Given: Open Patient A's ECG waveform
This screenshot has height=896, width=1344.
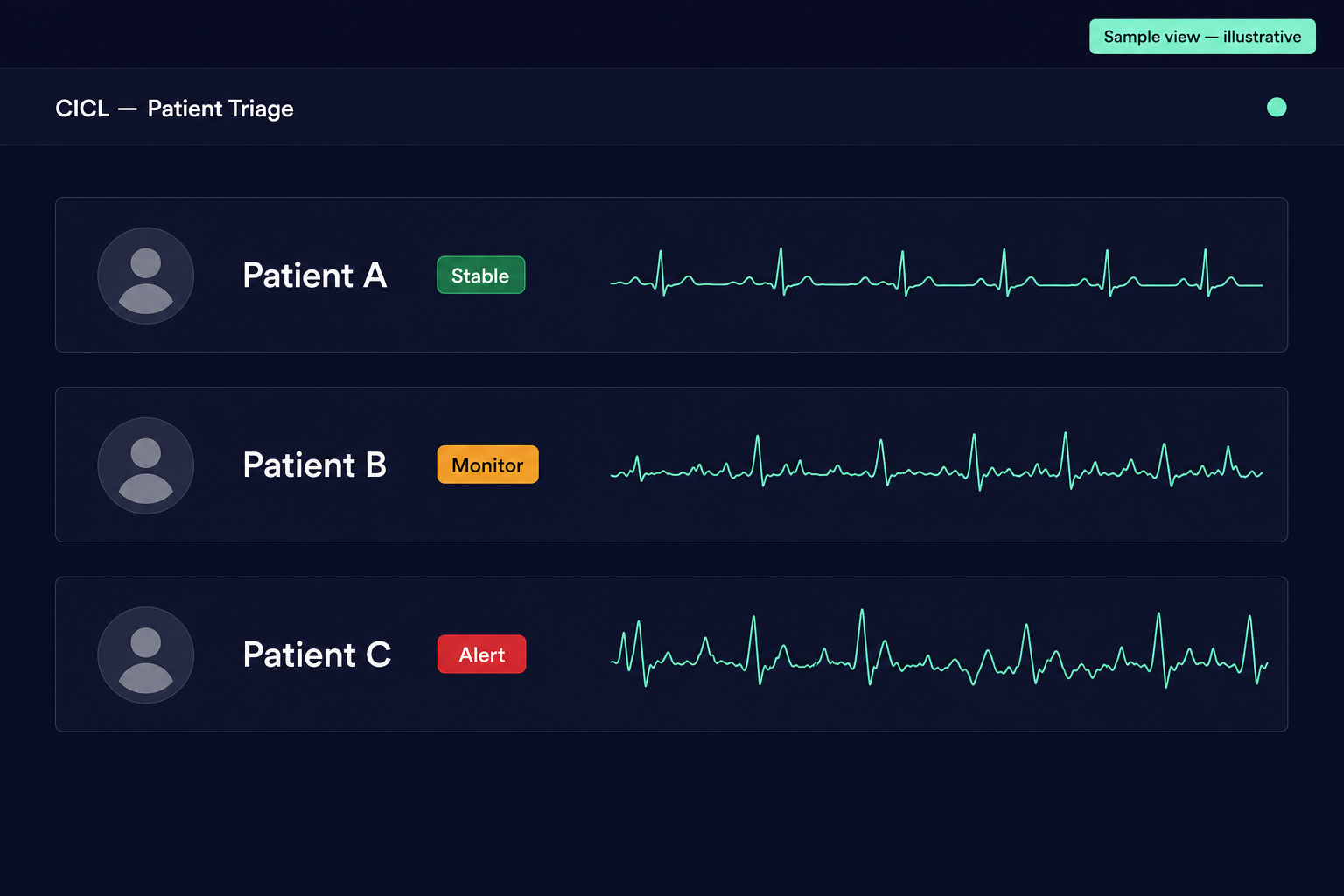Looking at the screenshot, I should coord(936,274).
